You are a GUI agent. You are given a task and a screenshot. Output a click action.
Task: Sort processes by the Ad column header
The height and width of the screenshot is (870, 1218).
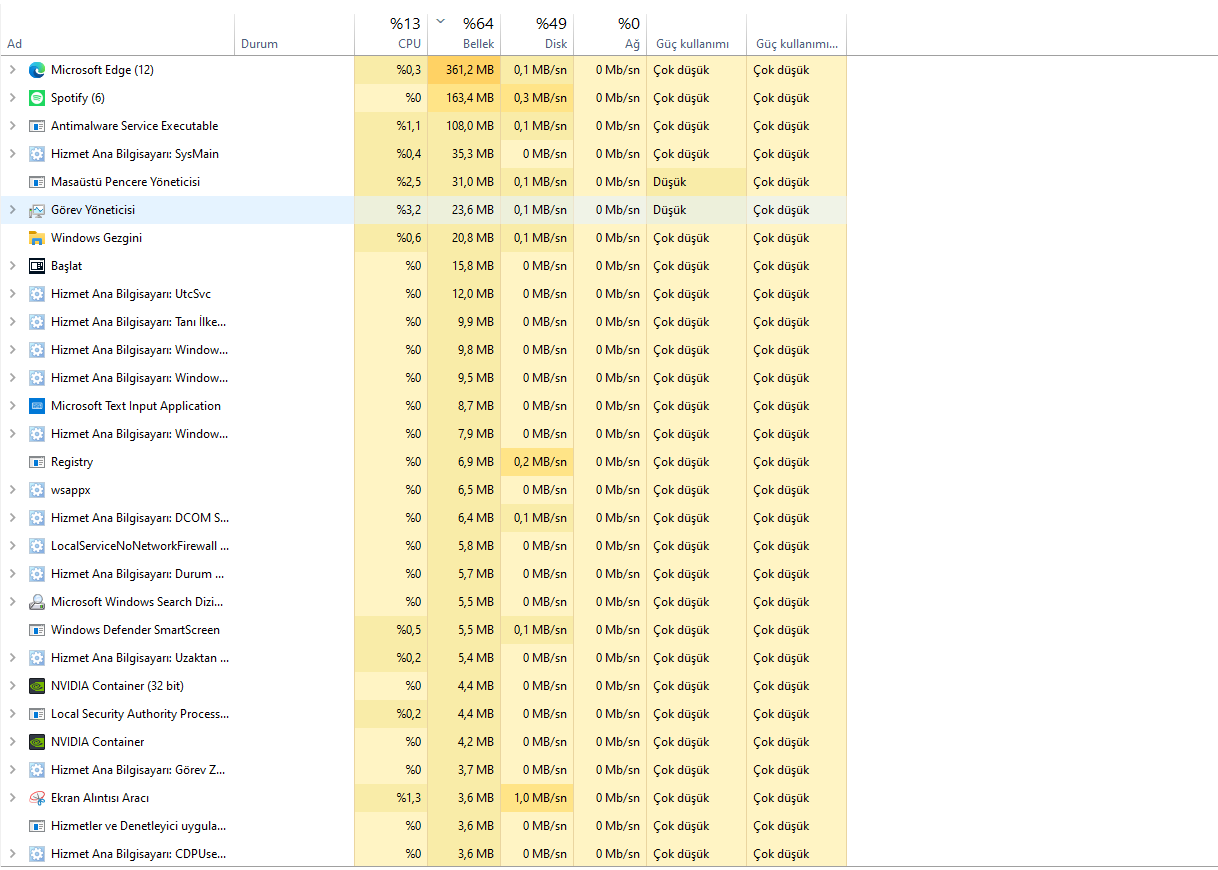(118, 34)
